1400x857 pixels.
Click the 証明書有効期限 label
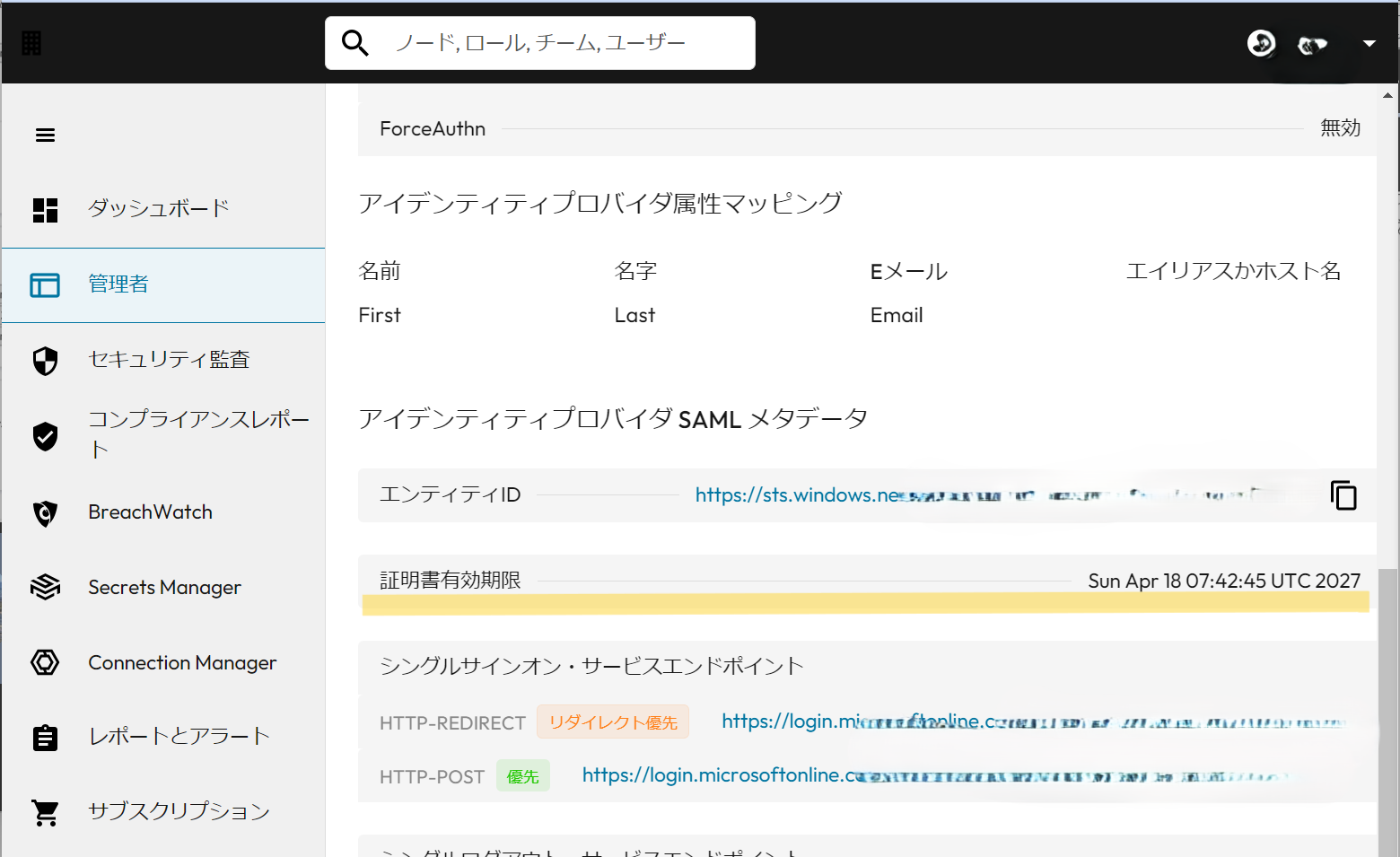[451, 581]
